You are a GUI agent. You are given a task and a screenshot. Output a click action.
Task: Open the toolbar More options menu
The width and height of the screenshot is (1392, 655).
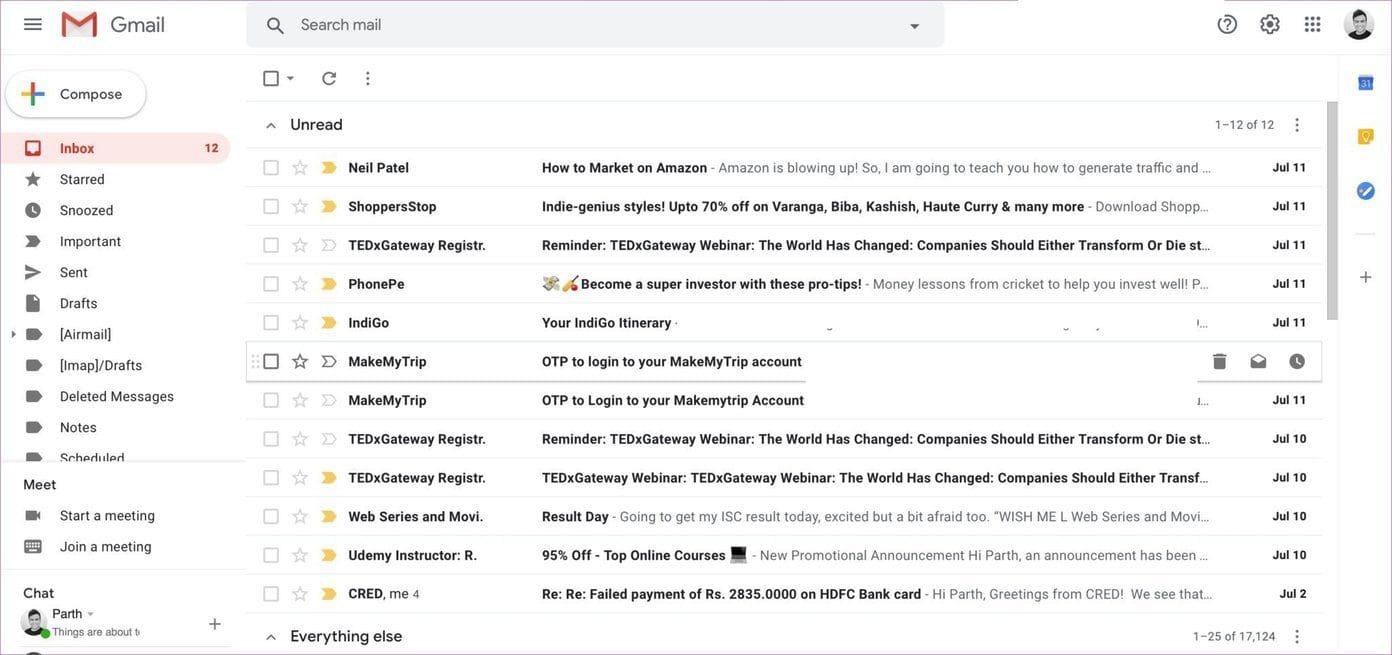367,78
